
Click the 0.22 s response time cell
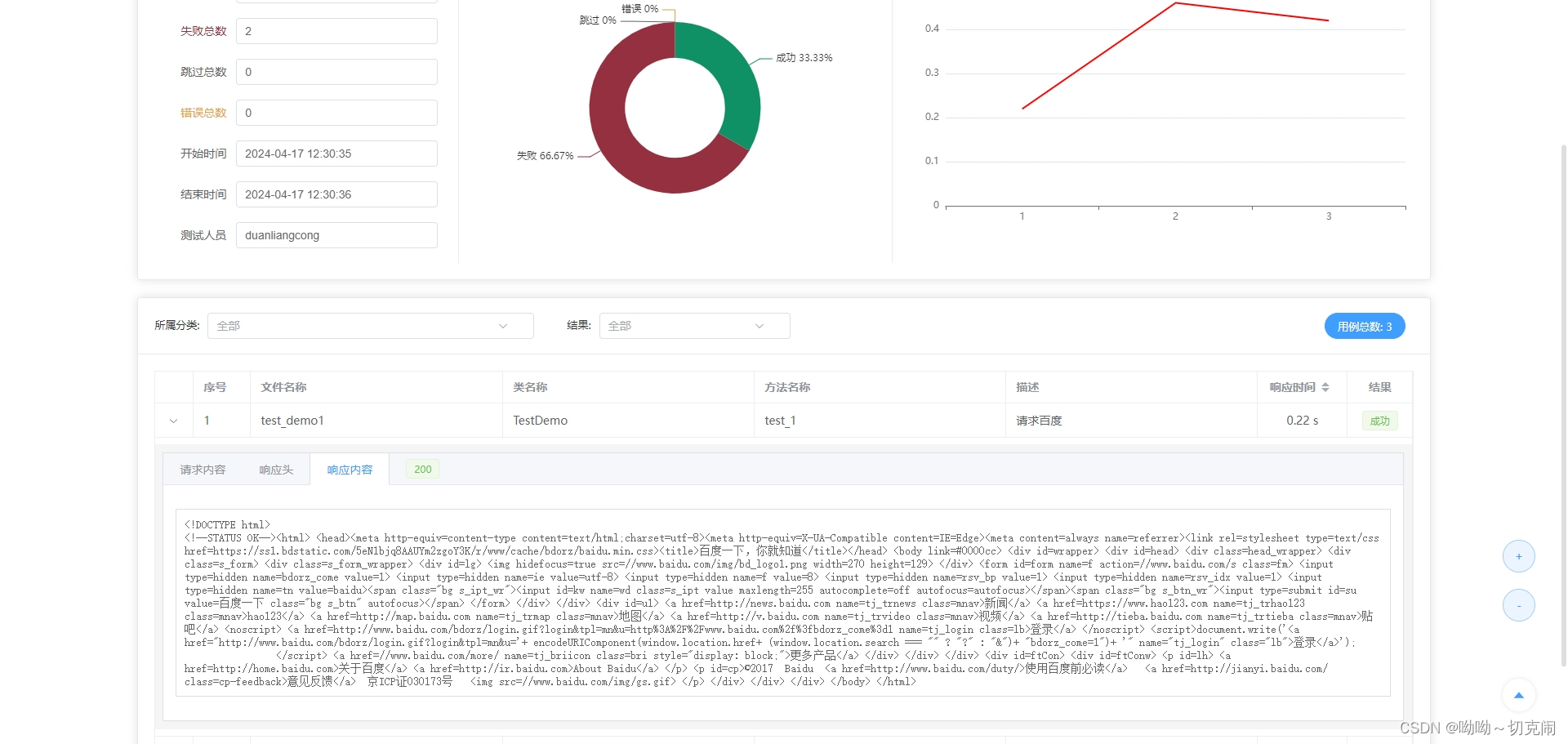[1302, 421]
